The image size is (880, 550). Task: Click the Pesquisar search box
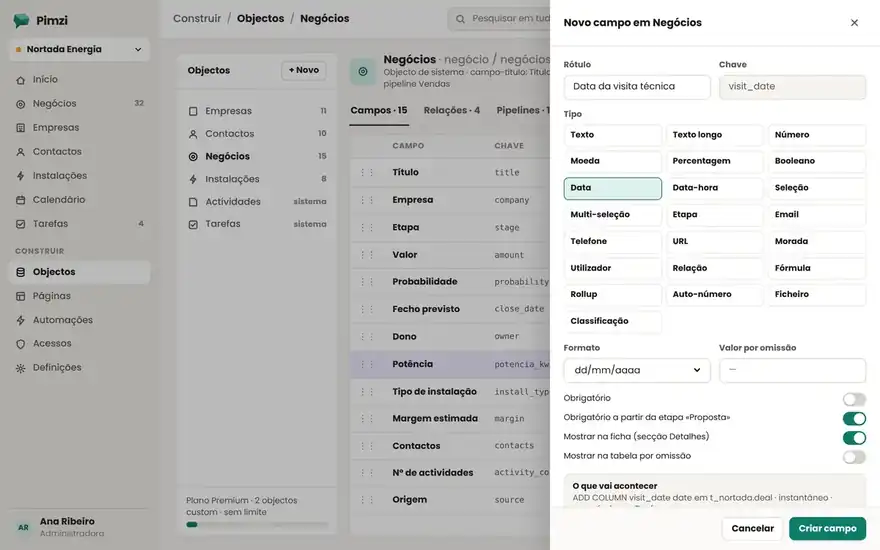pyautogui.click(x=499, y=19)
